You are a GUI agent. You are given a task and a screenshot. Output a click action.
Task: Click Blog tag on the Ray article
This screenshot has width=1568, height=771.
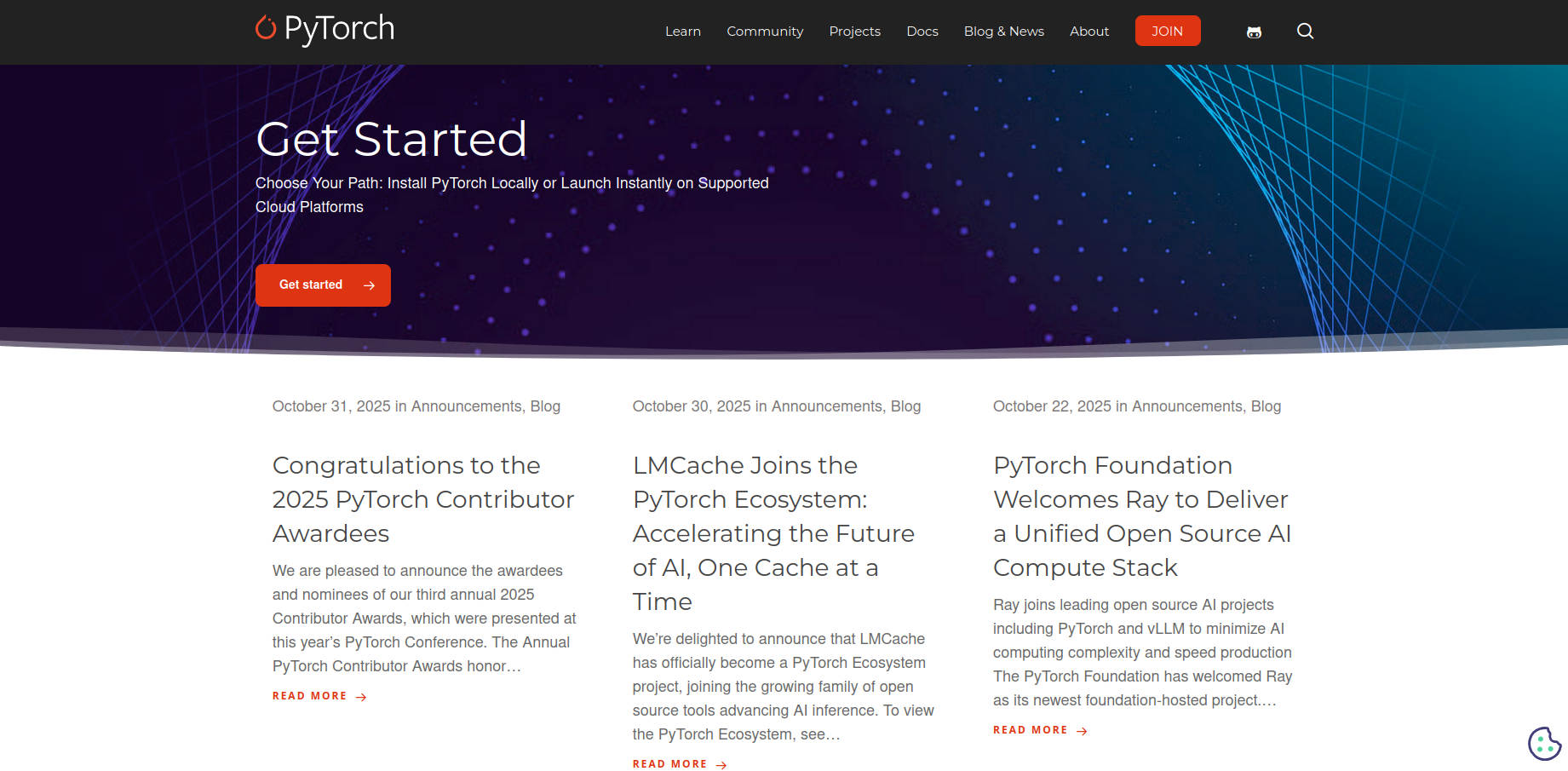1267,406
